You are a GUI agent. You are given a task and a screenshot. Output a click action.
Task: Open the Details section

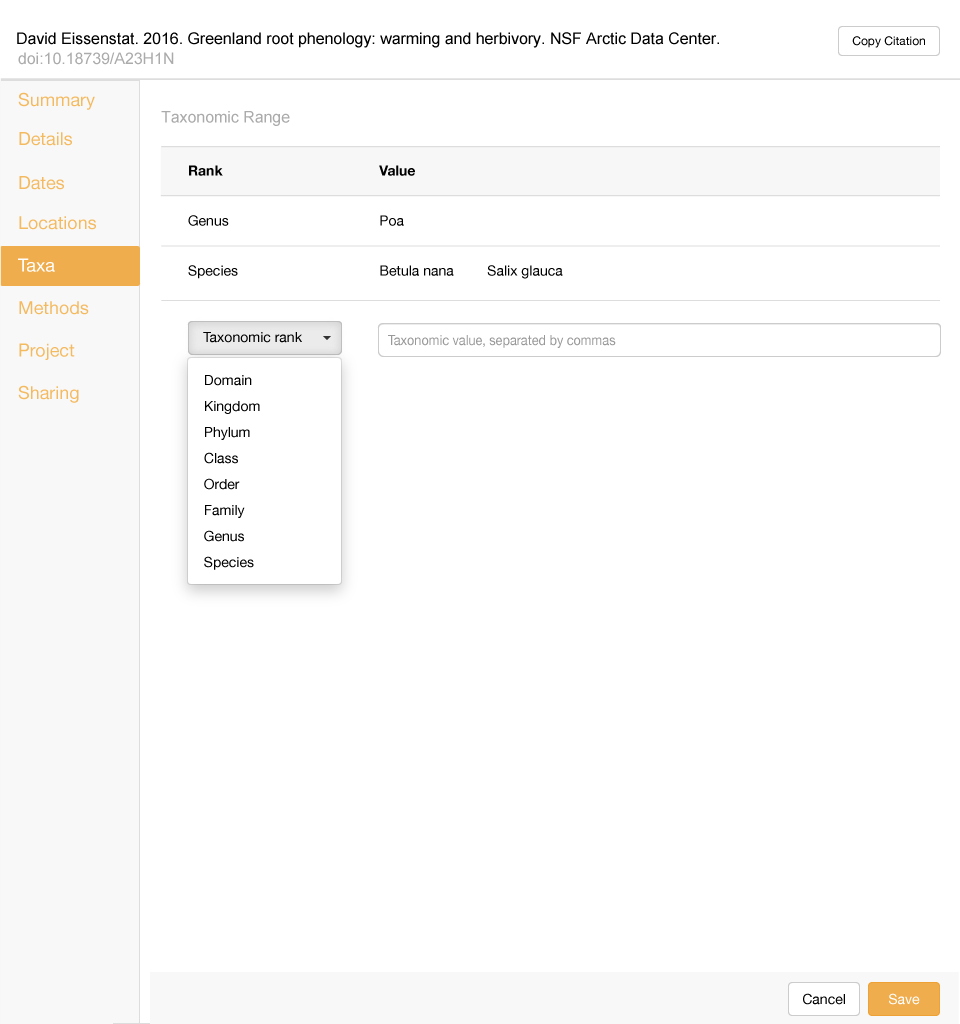[x=45, y=139]
